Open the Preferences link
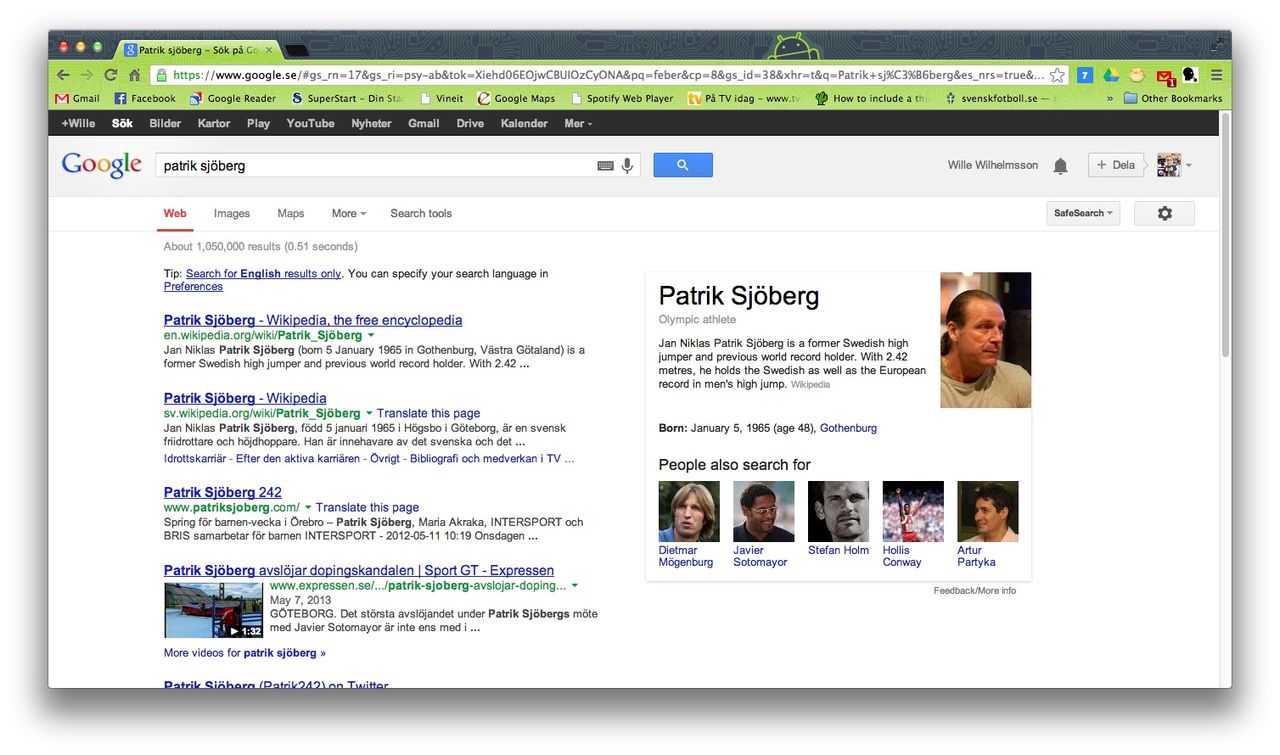This screenshot has height=755, width=1280. [193, 286]
